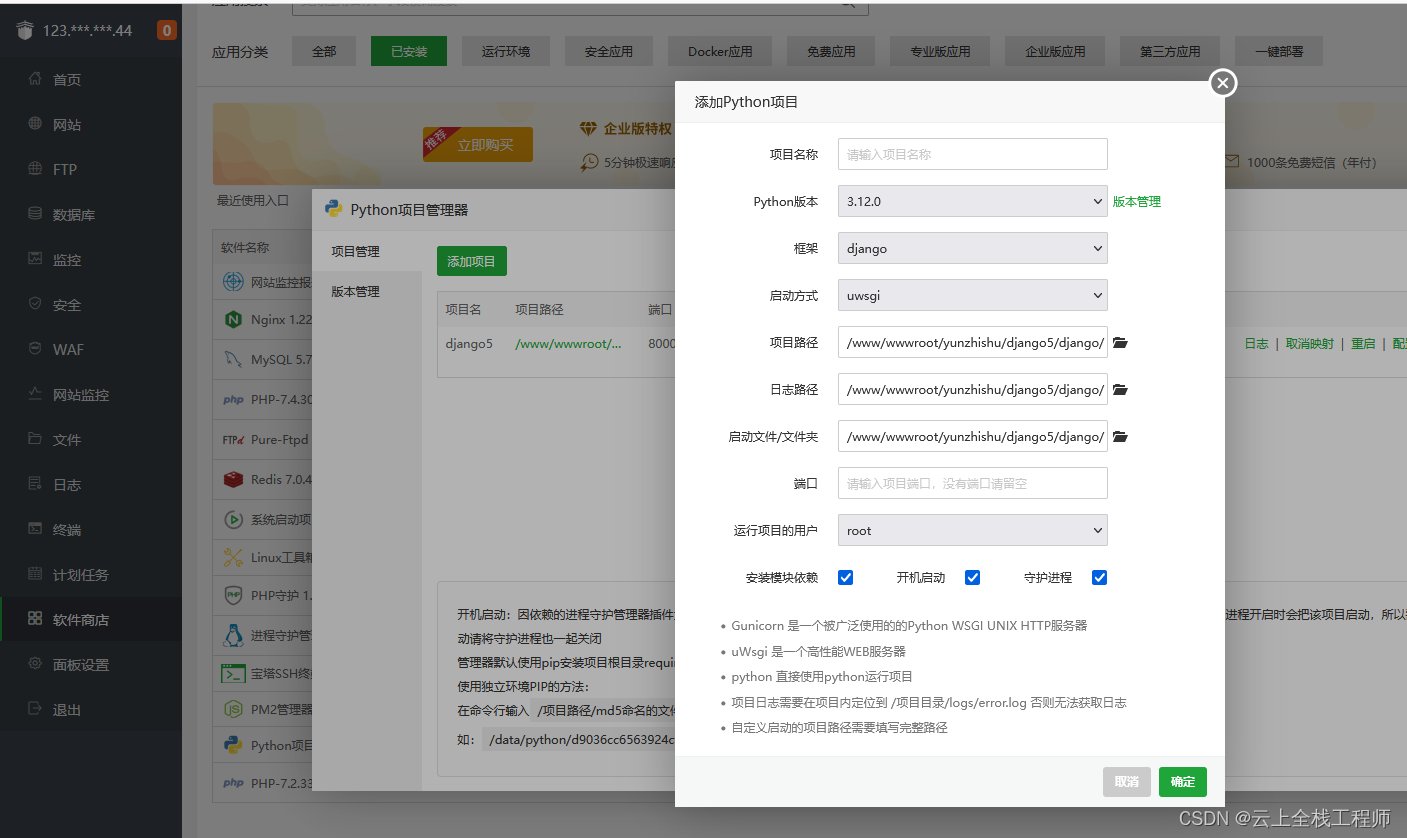Click the green 添加项目 button
This screenshot has width=1407, height=838.
click(472, 261)
